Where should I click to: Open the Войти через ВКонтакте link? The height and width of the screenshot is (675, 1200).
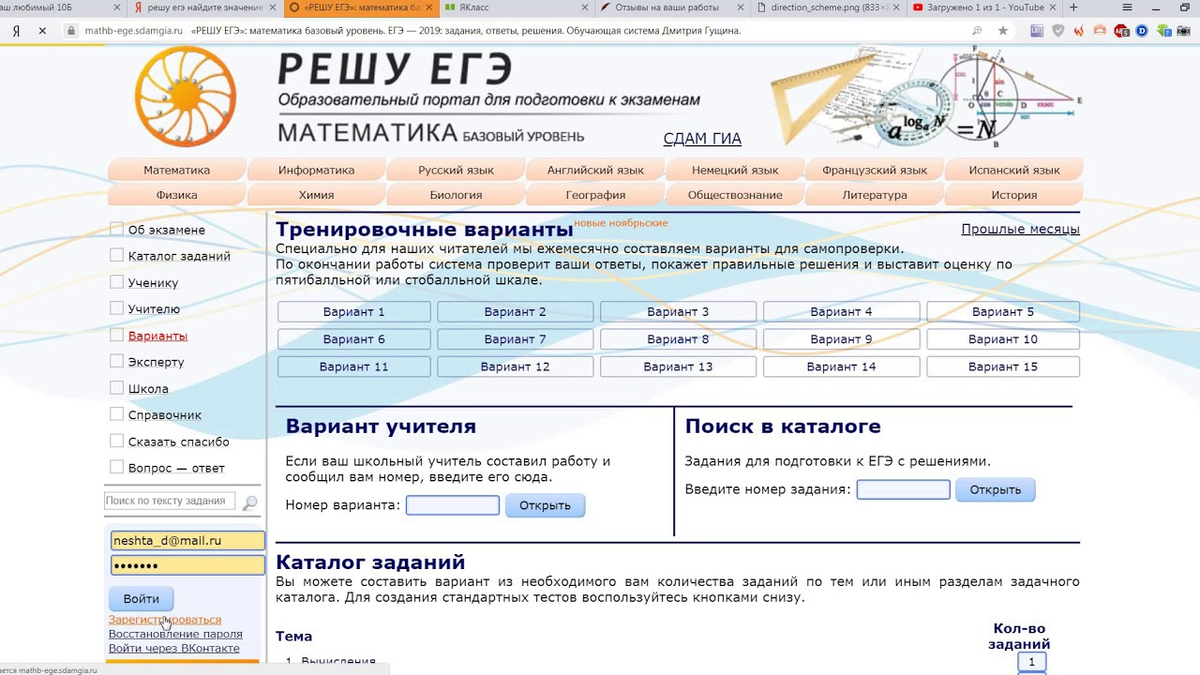pos(174,648)
